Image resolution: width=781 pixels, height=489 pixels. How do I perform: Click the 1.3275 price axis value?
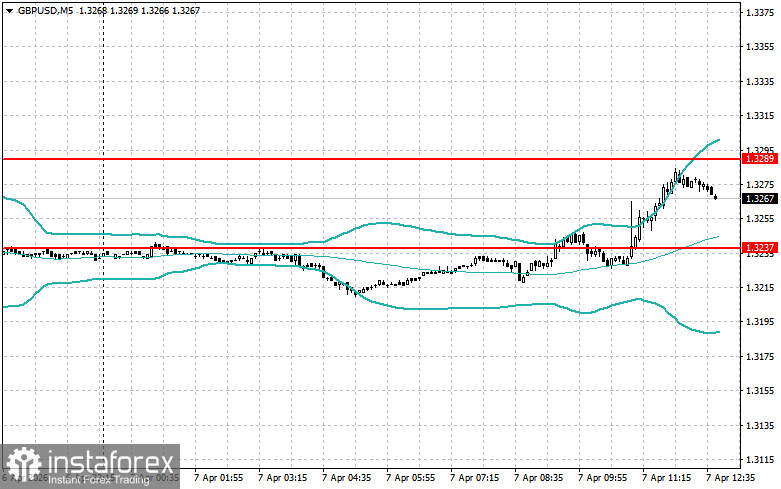click(x=760, y=184)
